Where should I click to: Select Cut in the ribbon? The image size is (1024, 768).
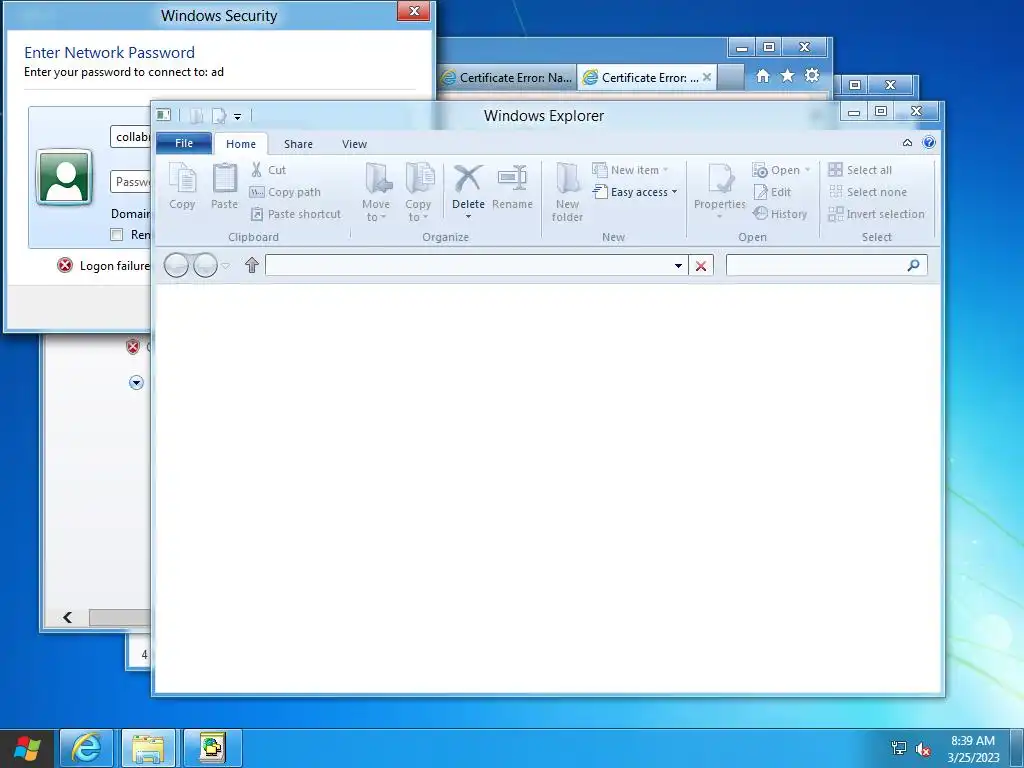[x=269, y=170]
